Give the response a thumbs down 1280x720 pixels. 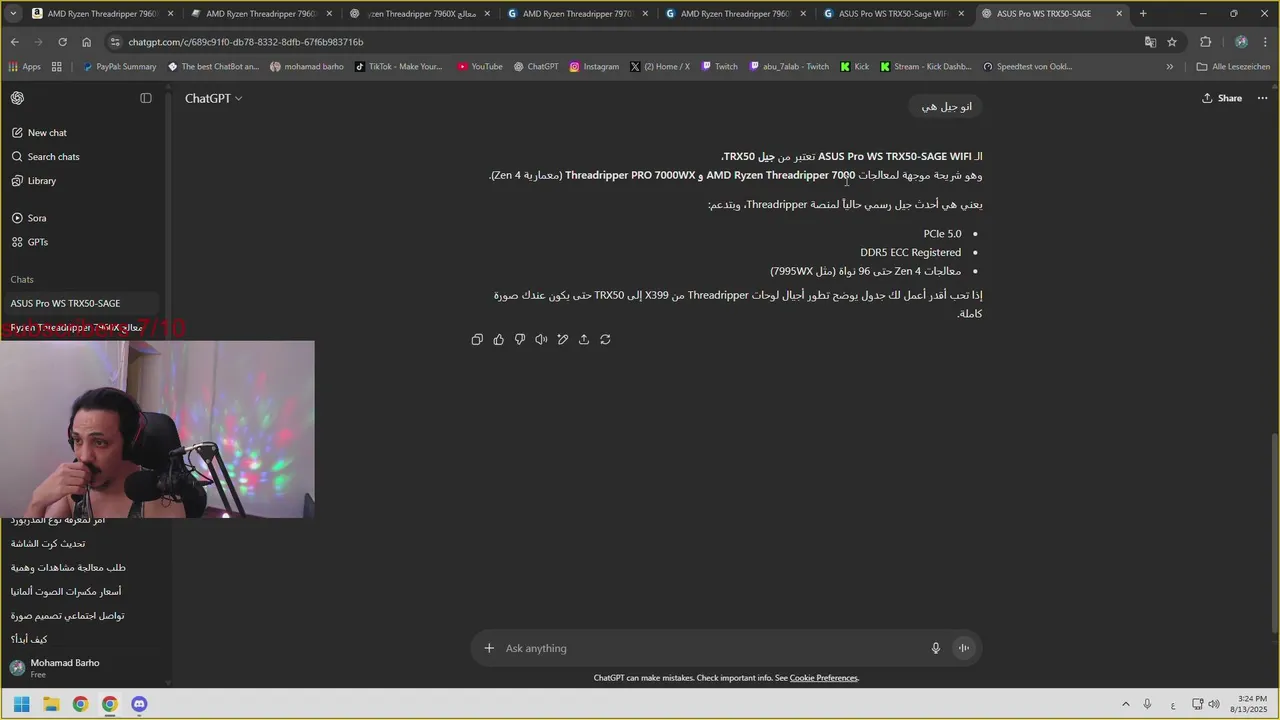pyautogui.click(x=520, y=340)
